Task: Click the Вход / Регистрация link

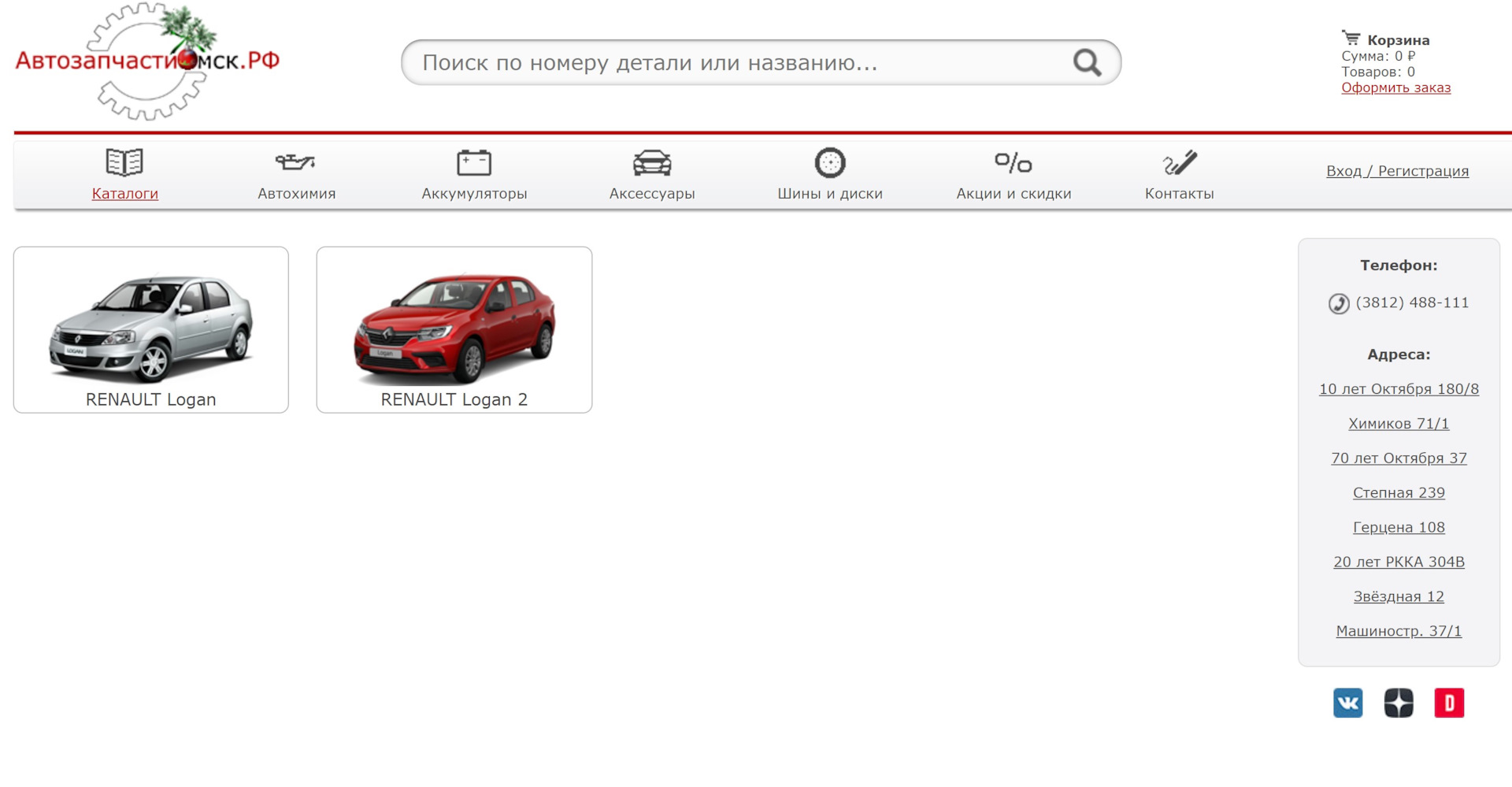Action: pyautogui.click(x=1397, y=171)
